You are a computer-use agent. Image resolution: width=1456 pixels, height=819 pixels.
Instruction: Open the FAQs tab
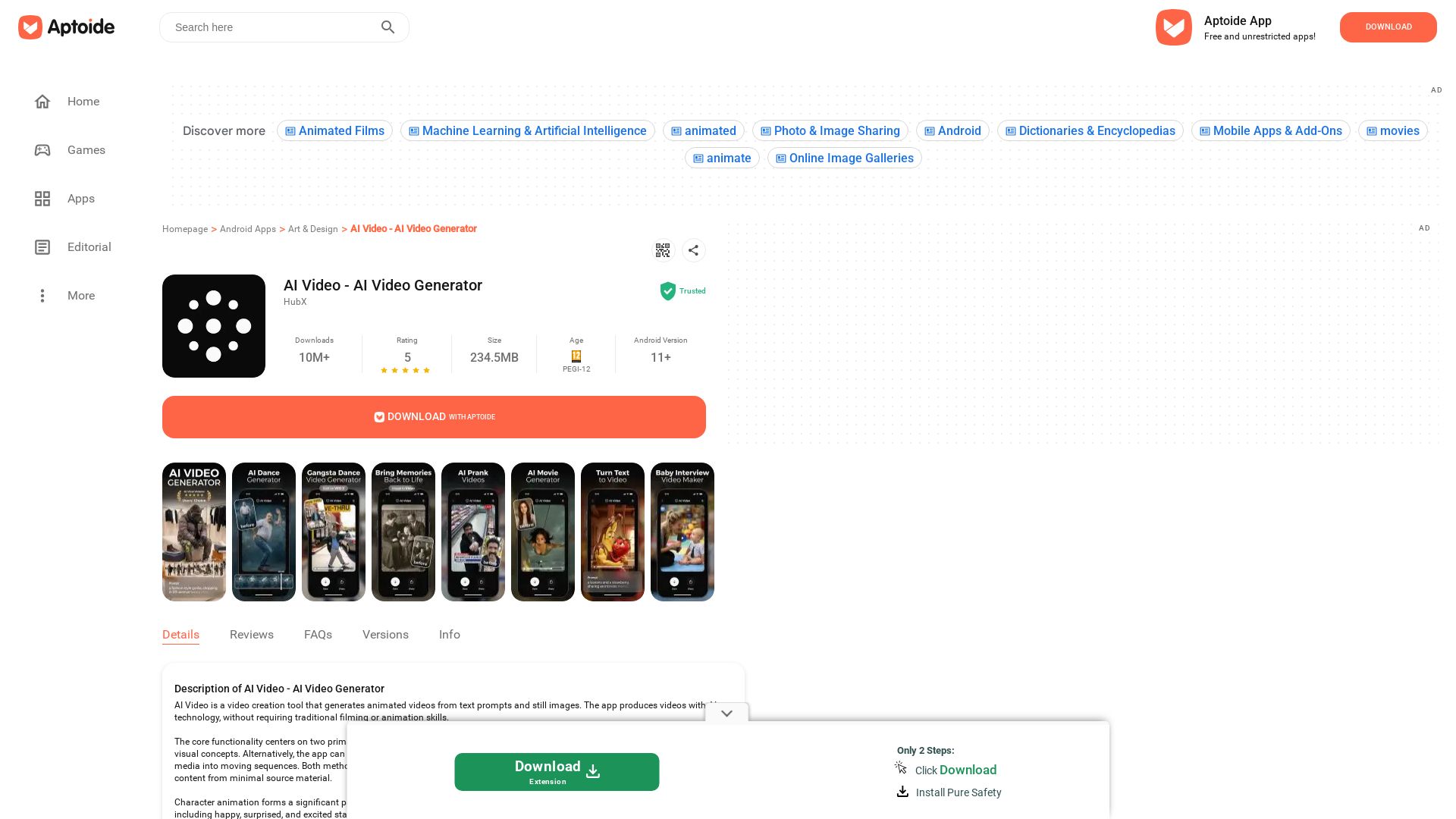[318, 635]
